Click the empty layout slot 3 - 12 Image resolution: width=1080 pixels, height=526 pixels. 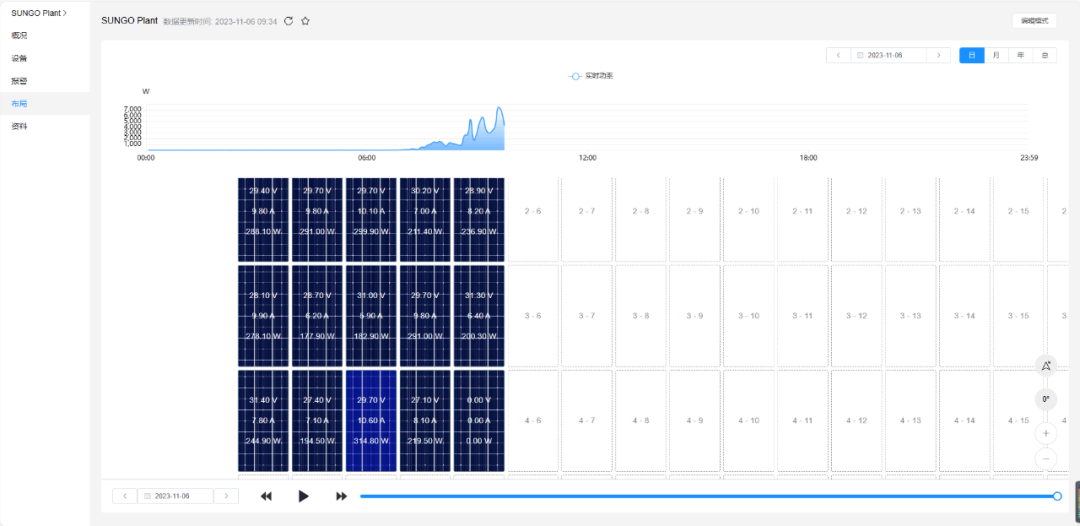pyautogui.click(x=857, y=315)
